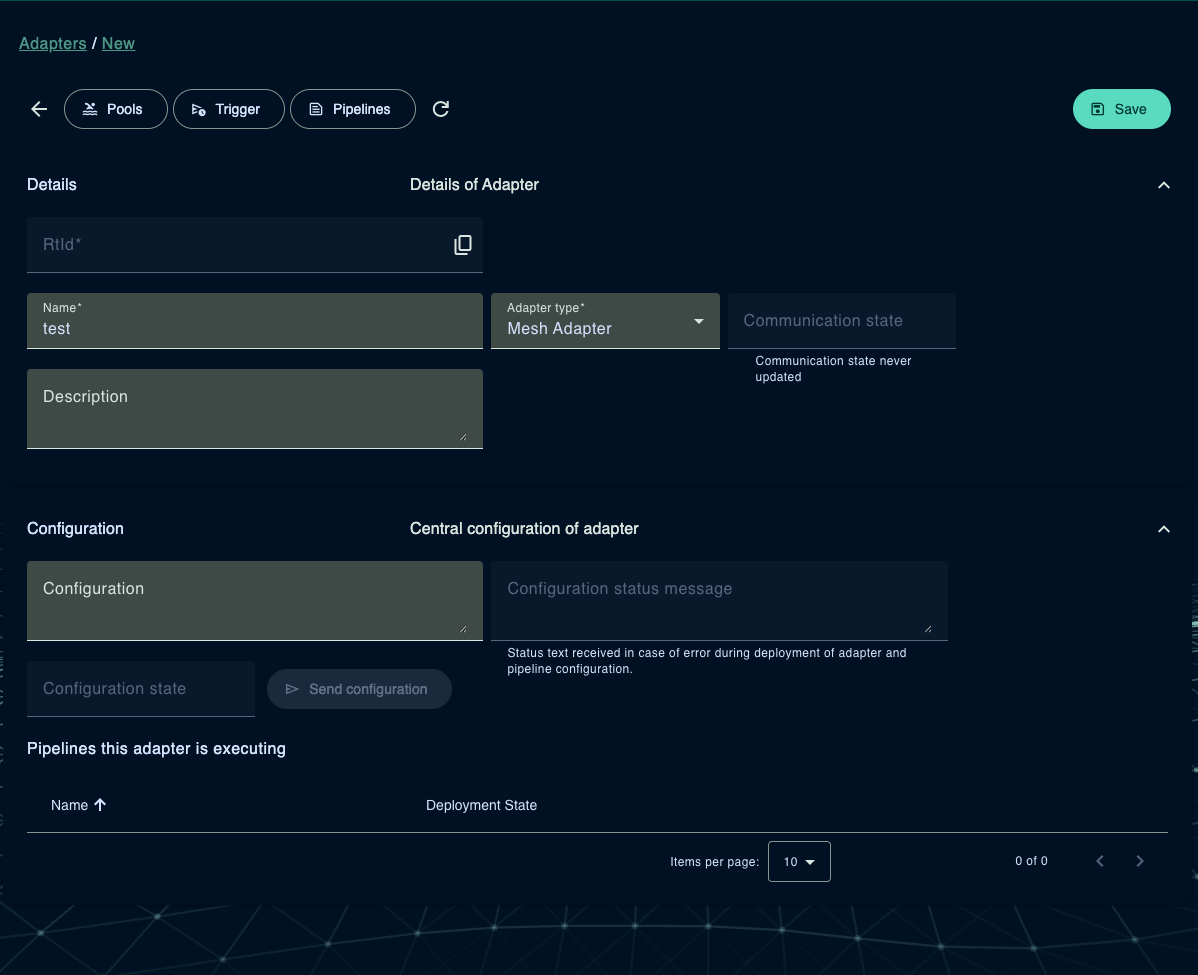This screenshot has width=1198, height=975.
Task: Click the refresh icon beside Pipelines
Action: click(x=441, y=109)
